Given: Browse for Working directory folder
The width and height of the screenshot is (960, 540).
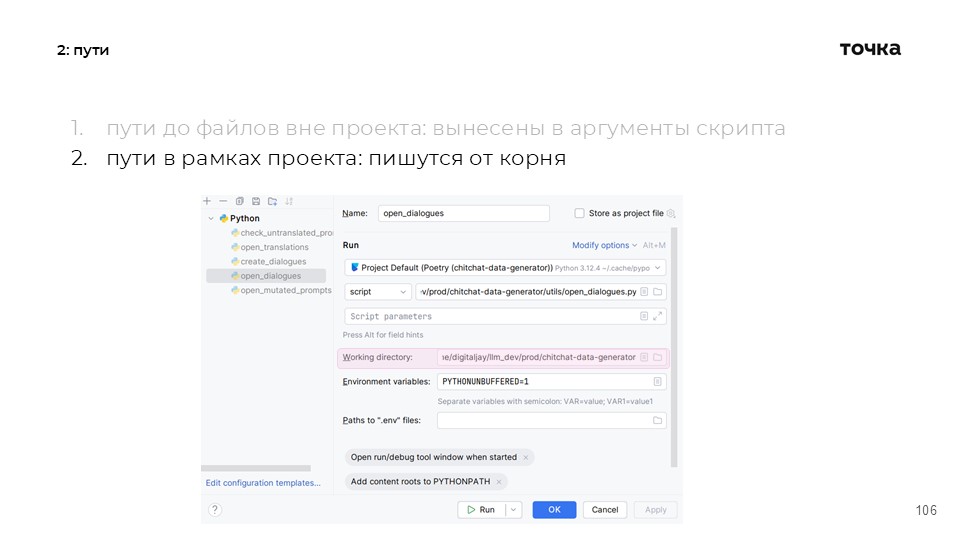Looking at the screenshot, I should tap(658, 357).
